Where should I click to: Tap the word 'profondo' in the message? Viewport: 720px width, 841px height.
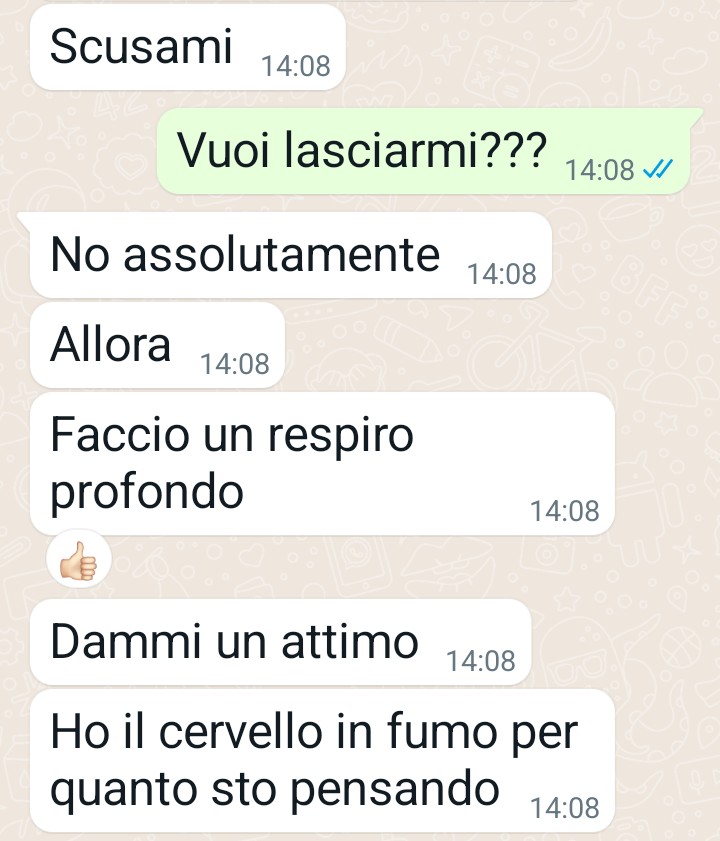point(147,493)
